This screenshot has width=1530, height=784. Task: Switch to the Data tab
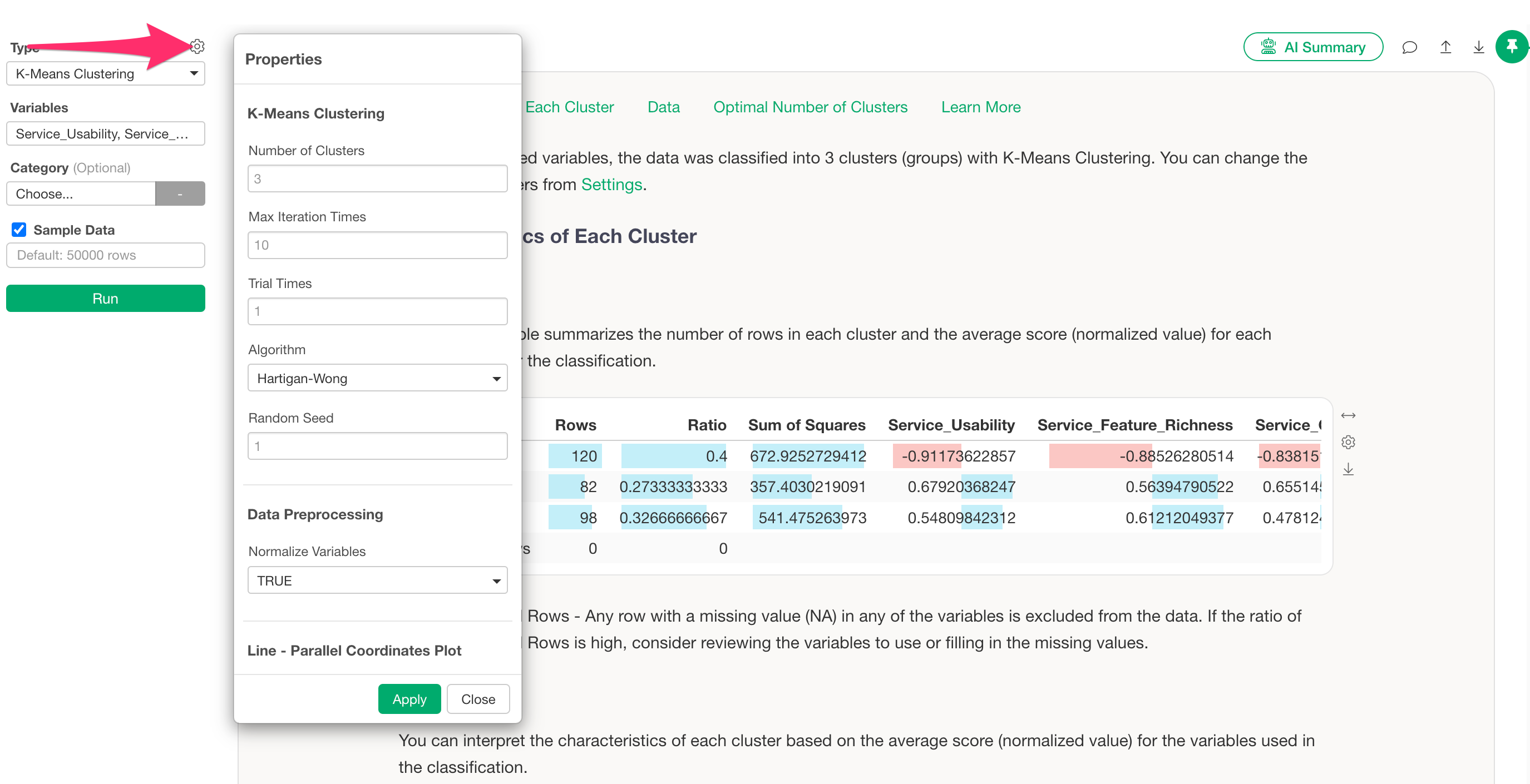coord(663,107)
